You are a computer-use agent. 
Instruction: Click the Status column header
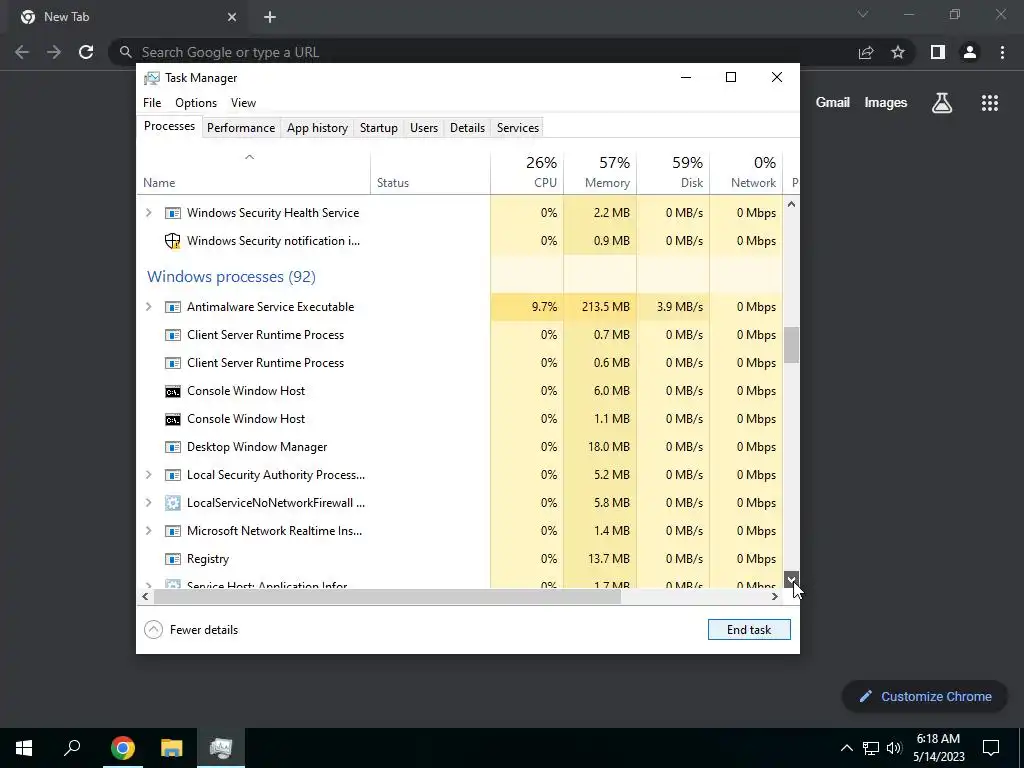point(430,172)
